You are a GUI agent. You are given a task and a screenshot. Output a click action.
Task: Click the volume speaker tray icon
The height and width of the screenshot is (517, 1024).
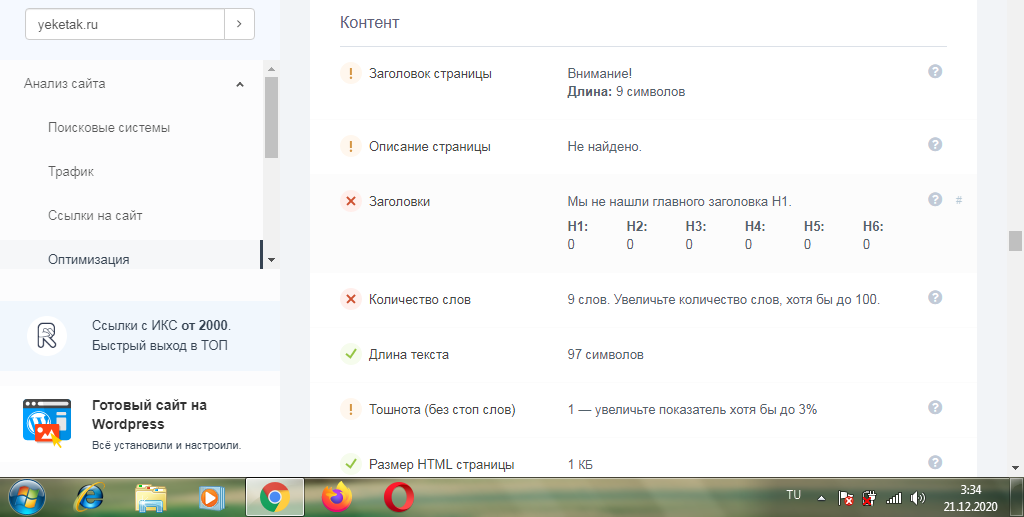click(x=918, y=499)
